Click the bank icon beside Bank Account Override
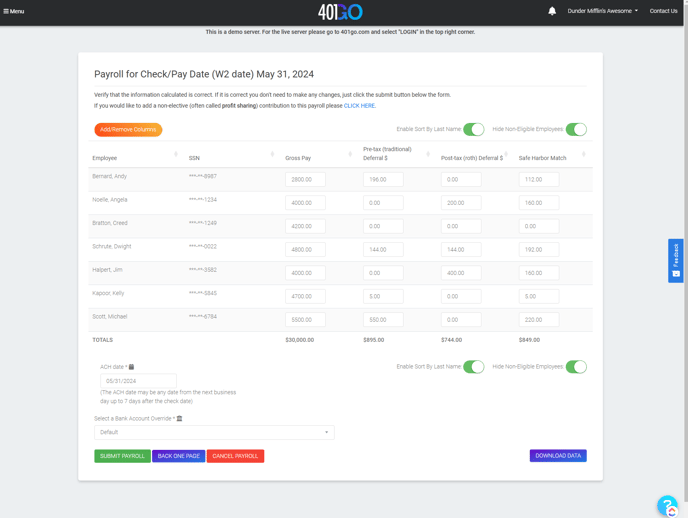 pos(179,419)
